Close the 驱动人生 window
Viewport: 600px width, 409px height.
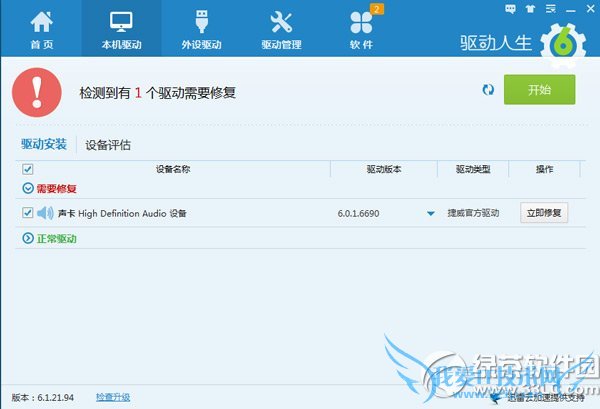[x=590, y=9]
